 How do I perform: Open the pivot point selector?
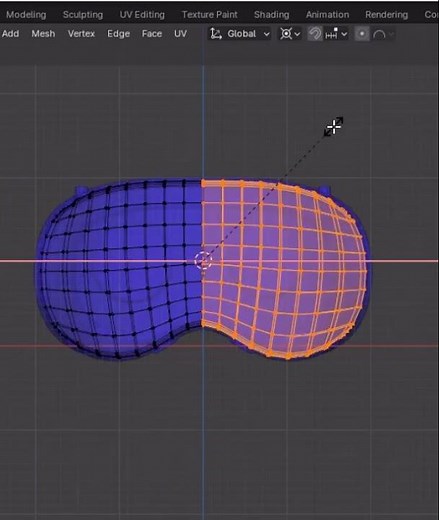click(290, 34)
